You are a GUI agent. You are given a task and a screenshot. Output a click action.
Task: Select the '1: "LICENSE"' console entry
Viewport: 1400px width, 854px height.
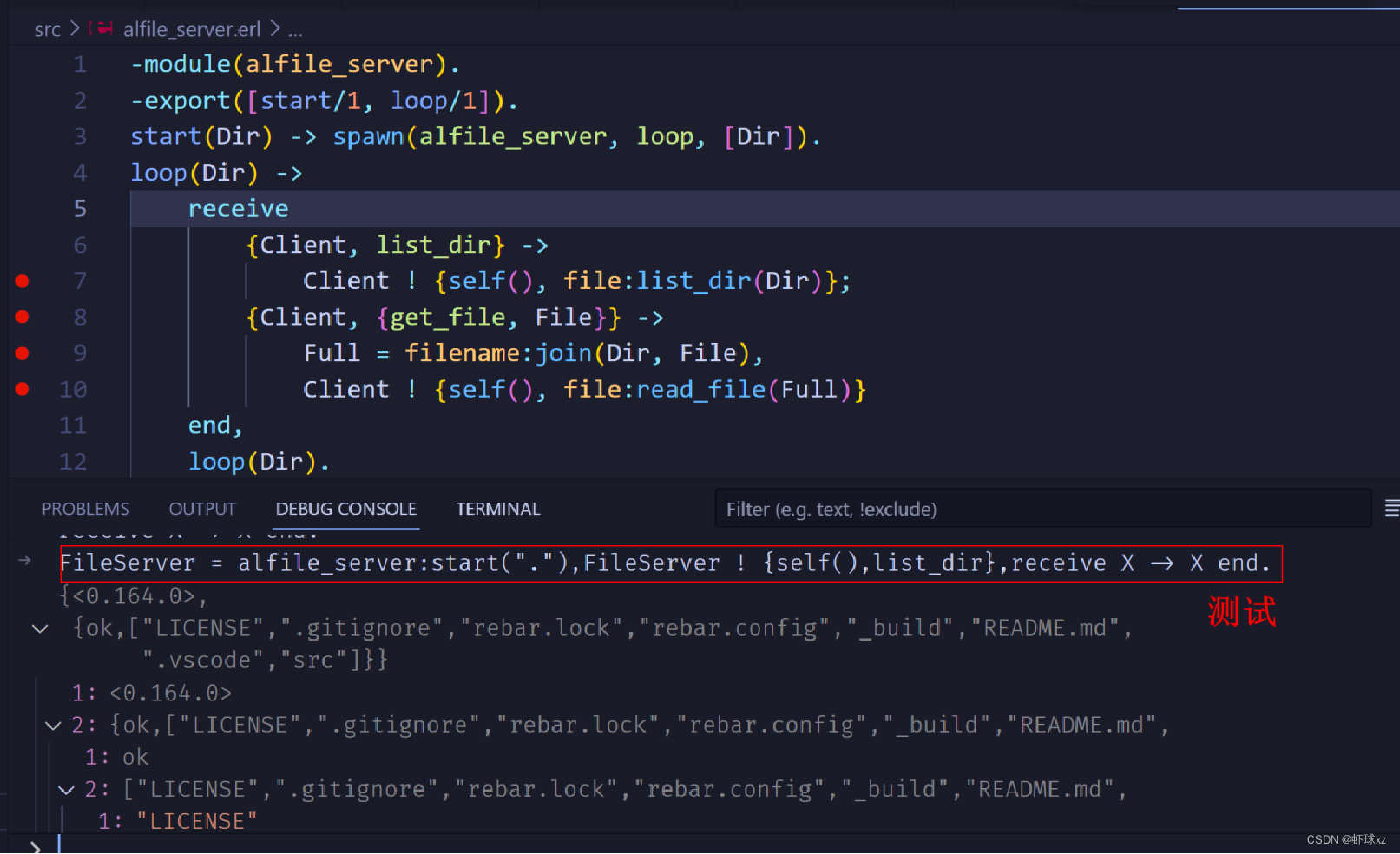[x=178, y=822]
